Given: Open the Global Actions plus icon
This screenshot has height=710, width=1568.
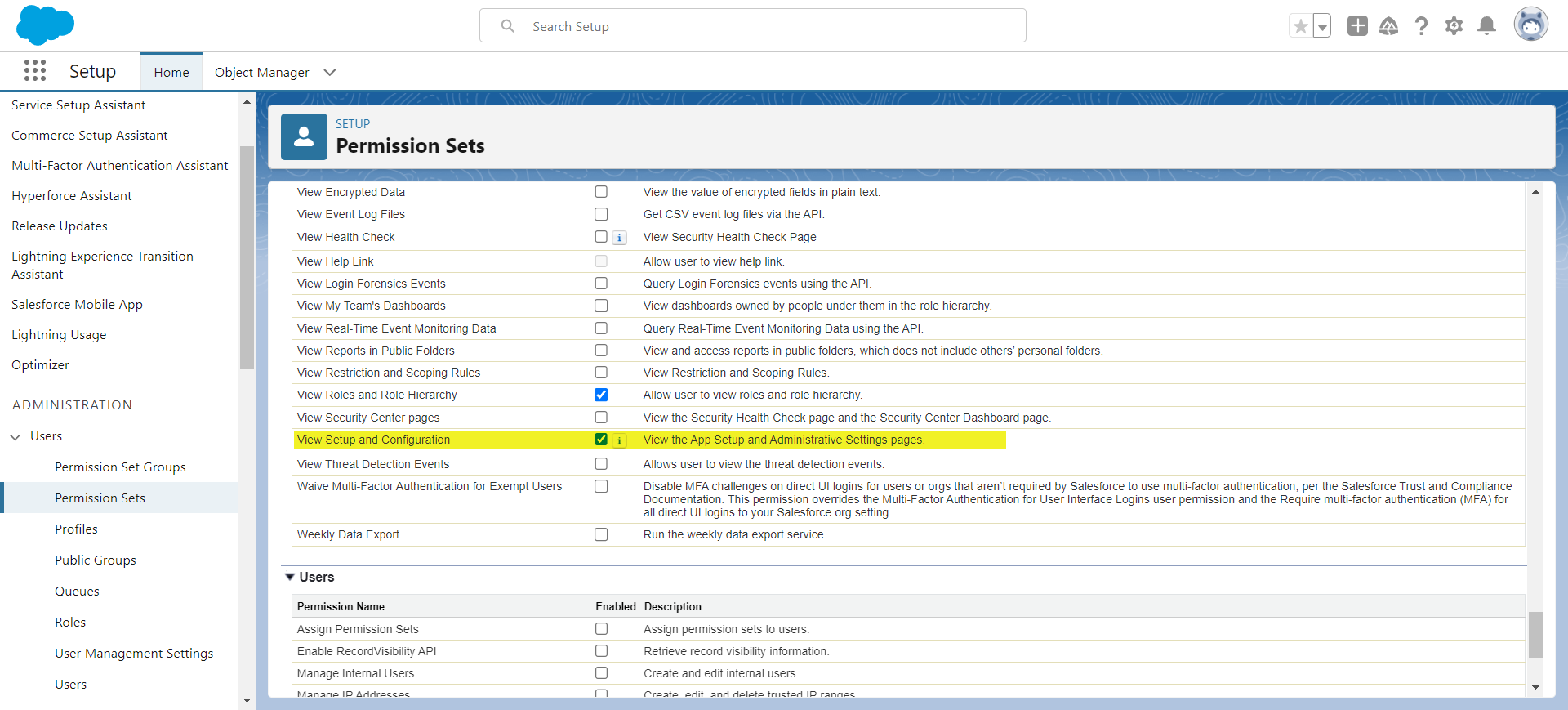Looking at the screenshot, I should [1357, 26].
